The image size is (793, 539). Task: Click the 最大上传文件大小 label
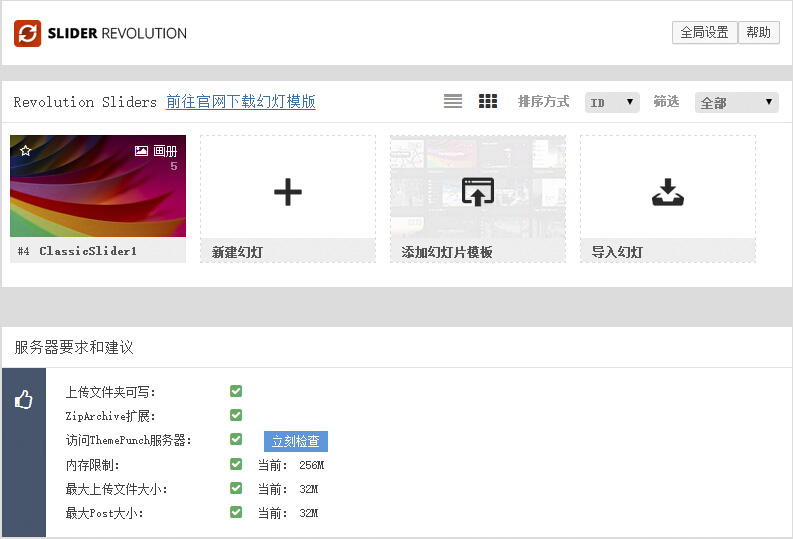116,489
